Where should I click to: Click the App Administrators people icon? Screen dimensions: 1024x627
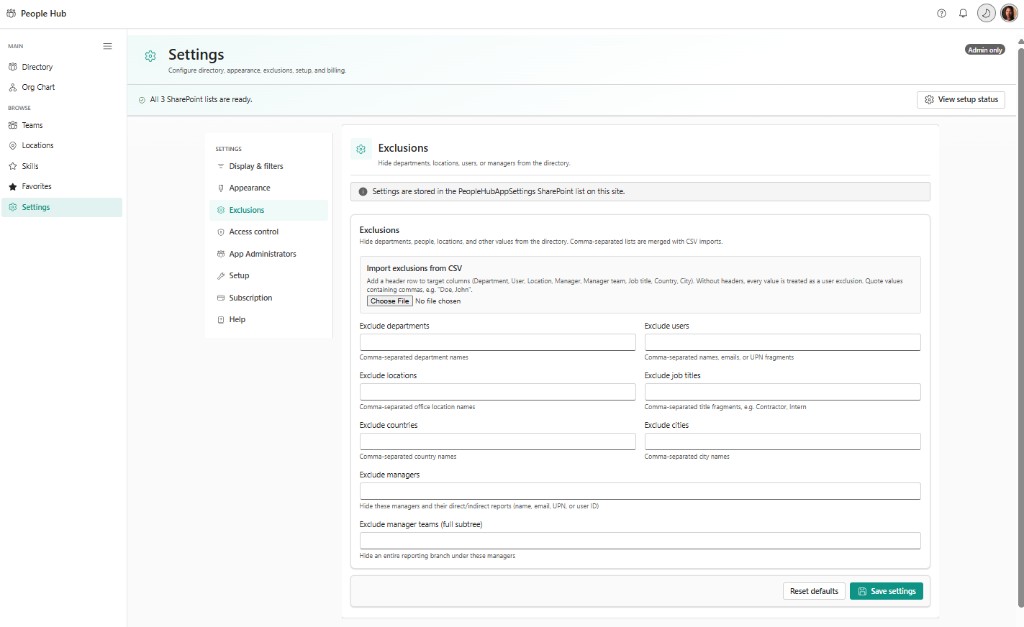tap(221, 254)
